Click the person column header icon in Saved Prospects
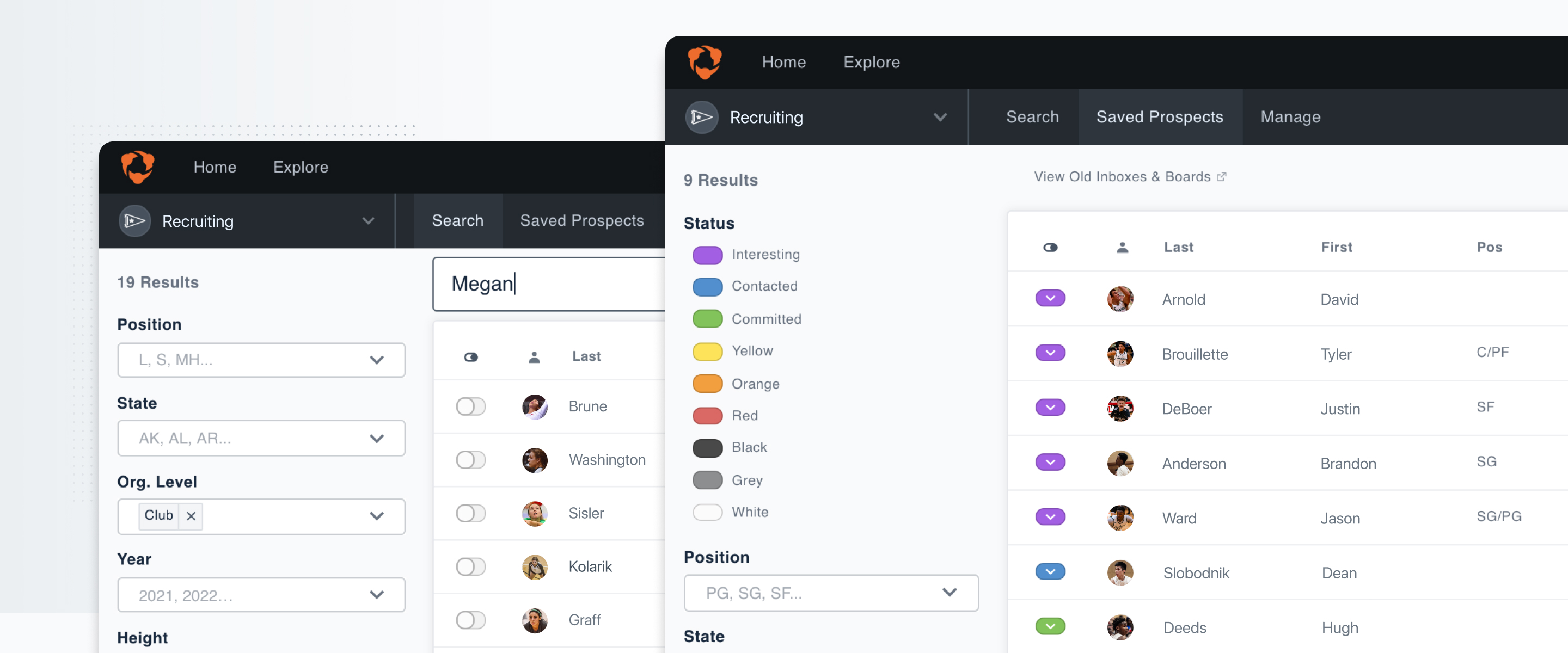1568x653 pixels. click(1122, 247)
